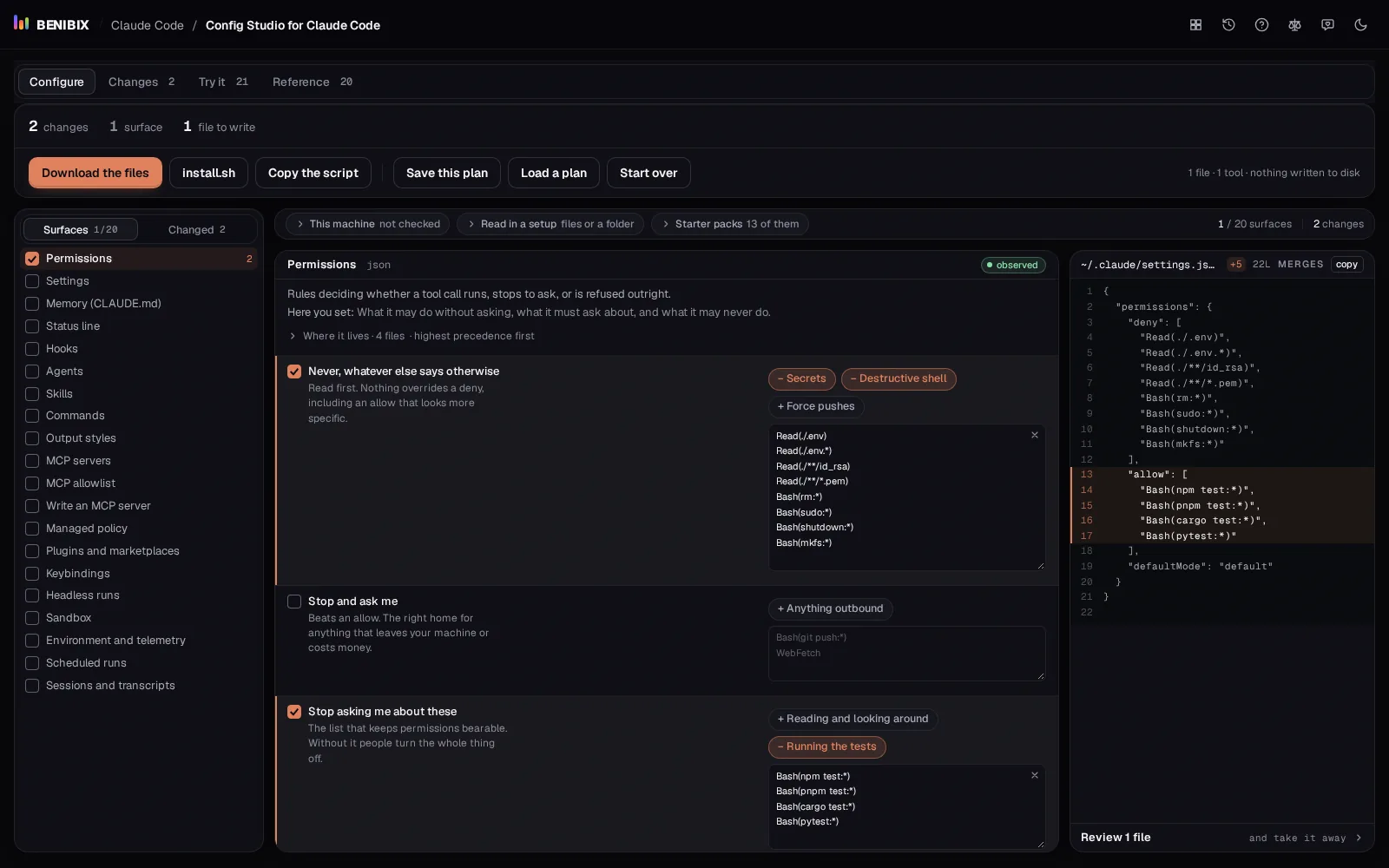Clear the deny rules list with X
This screenshot has width=1389, height=868.
tap(1034, 436)
